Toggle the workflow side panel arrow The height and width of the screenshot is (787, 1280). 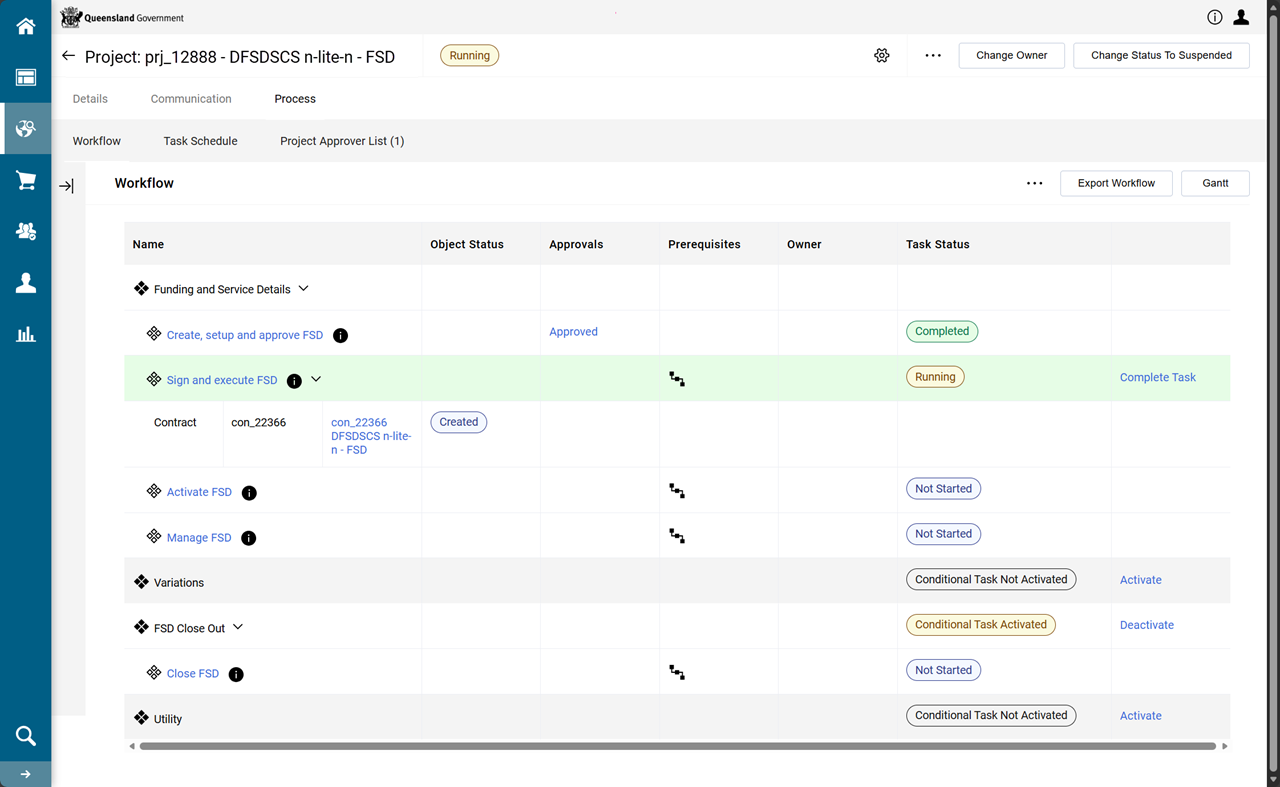(66, 186)
